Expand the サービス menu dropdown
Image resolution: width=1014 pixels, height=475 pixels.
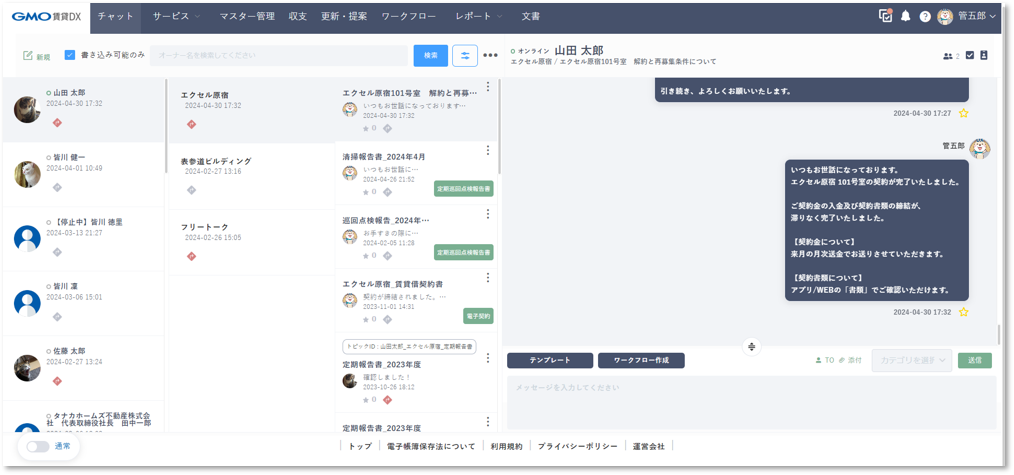177,17
